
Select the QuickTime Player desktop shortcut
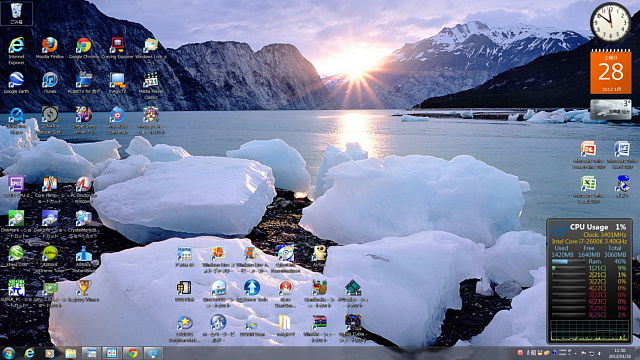[16, 120]
